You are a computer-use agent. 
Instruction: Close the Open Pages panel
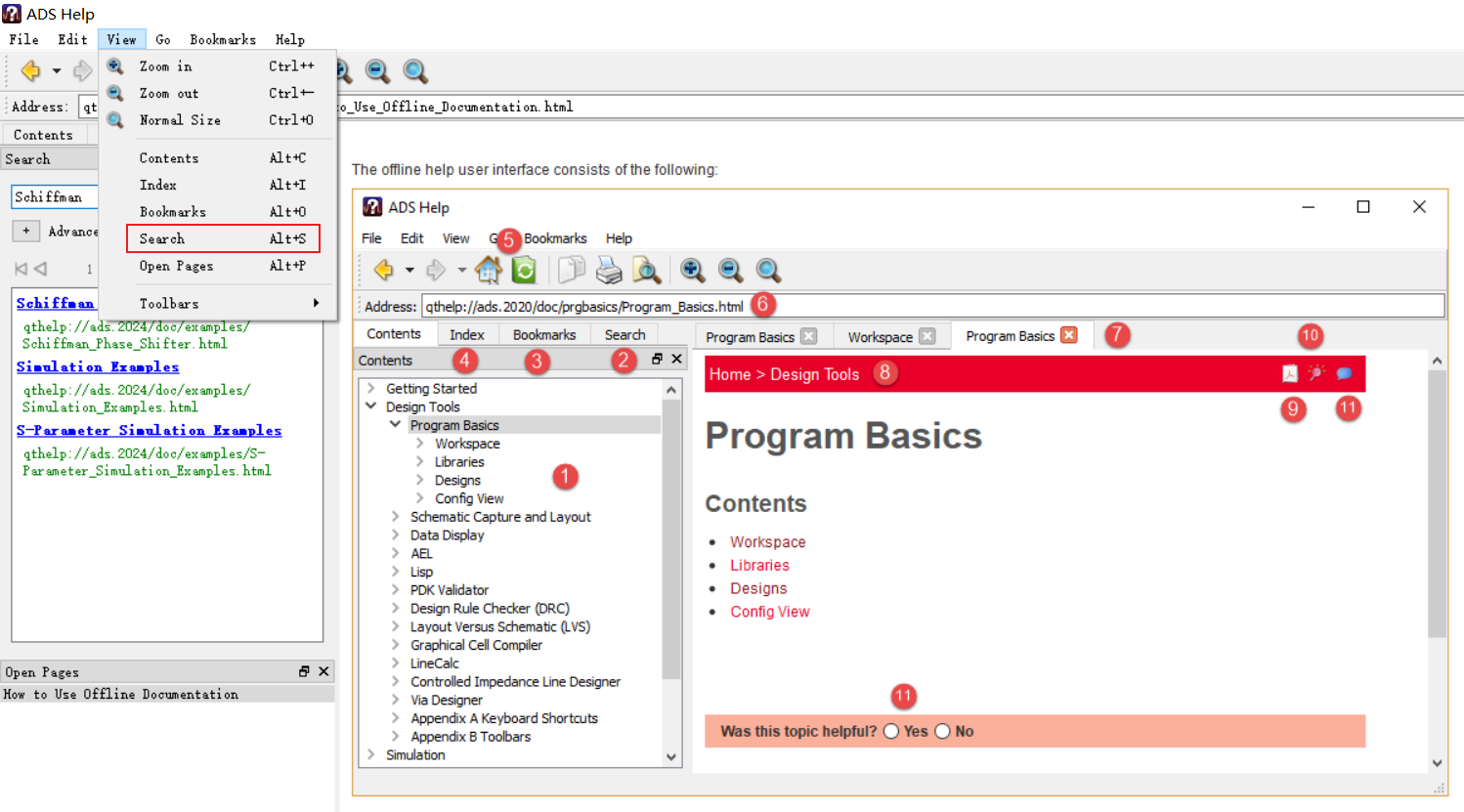click(323, 671)
